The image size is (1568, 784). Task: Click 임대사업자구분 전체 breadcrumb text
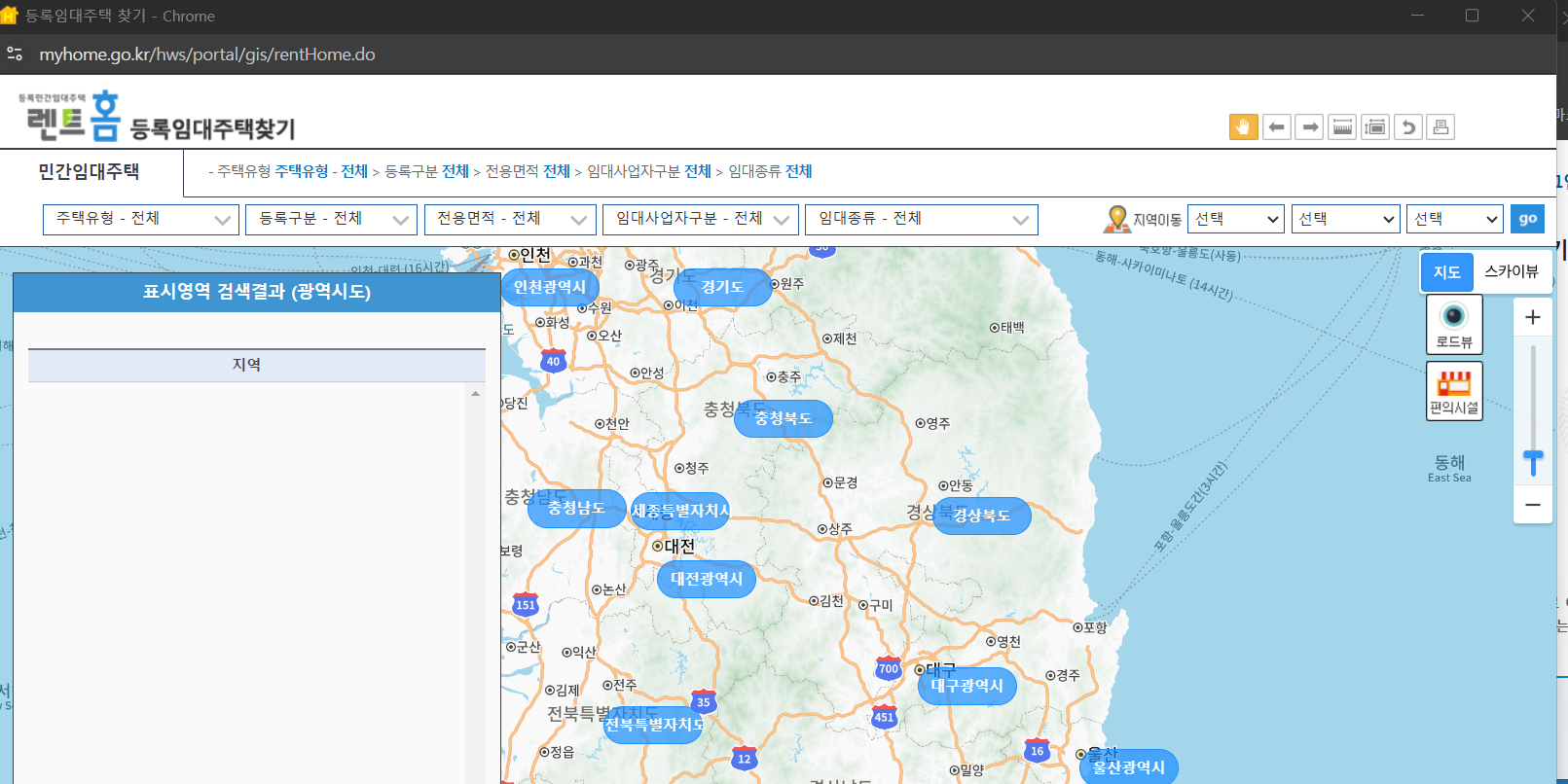click(x=649, y=171)
